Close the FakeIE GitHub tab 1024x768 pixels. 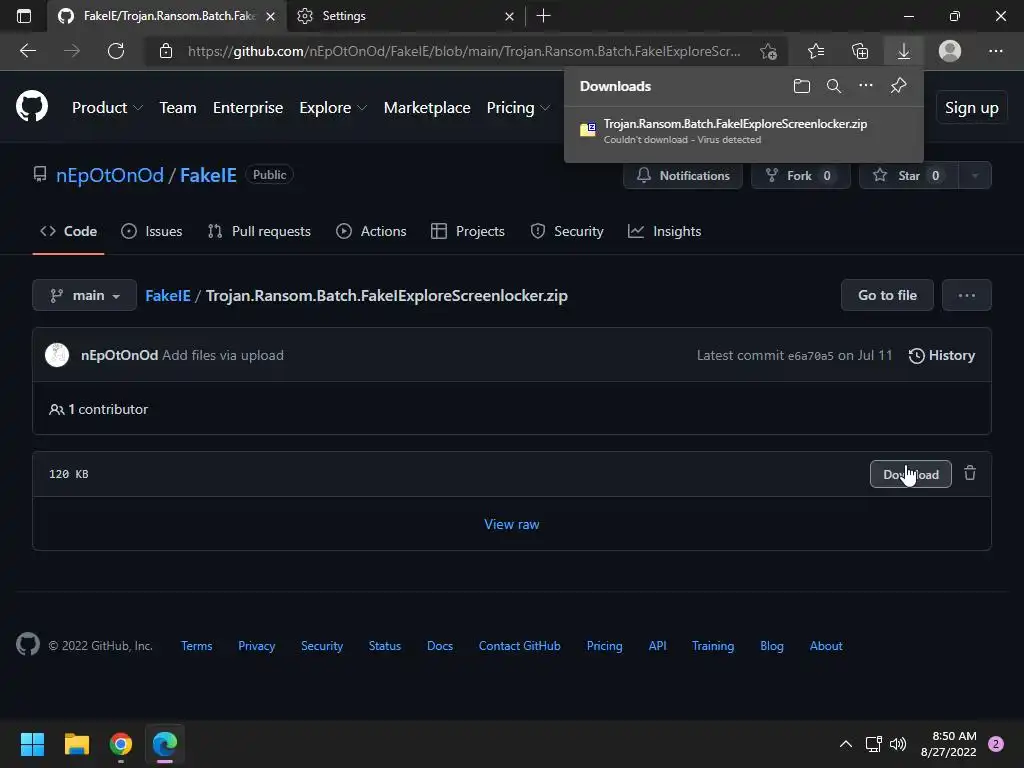(270, 16)
